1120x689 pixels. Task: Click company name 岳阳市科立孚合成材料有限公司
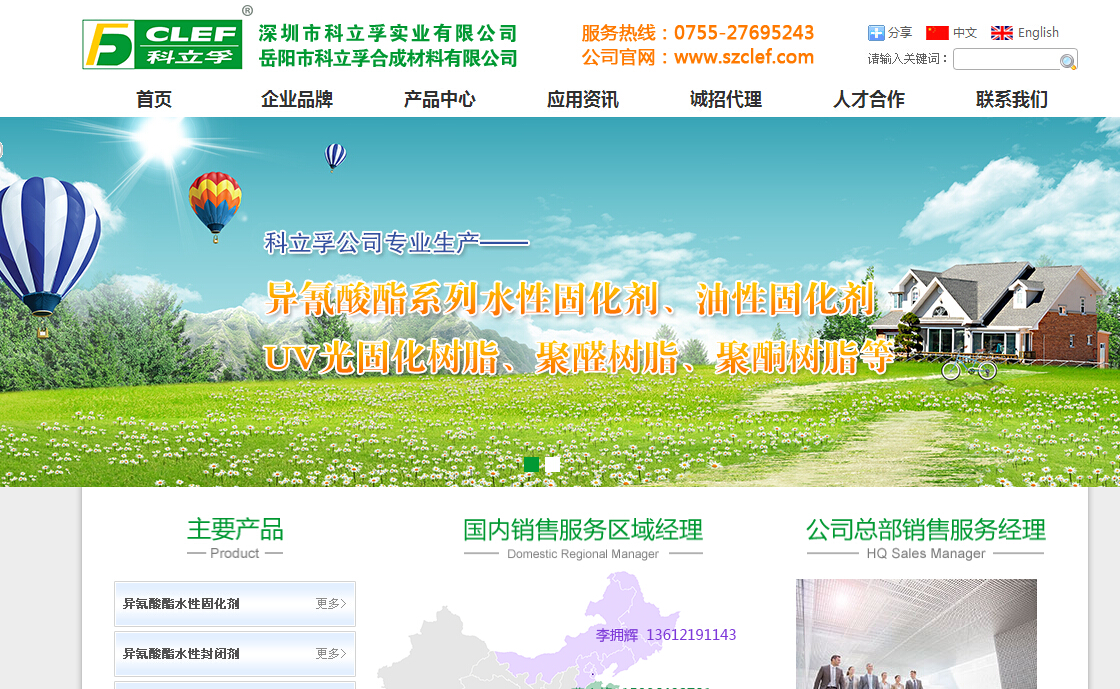(388, 58)
